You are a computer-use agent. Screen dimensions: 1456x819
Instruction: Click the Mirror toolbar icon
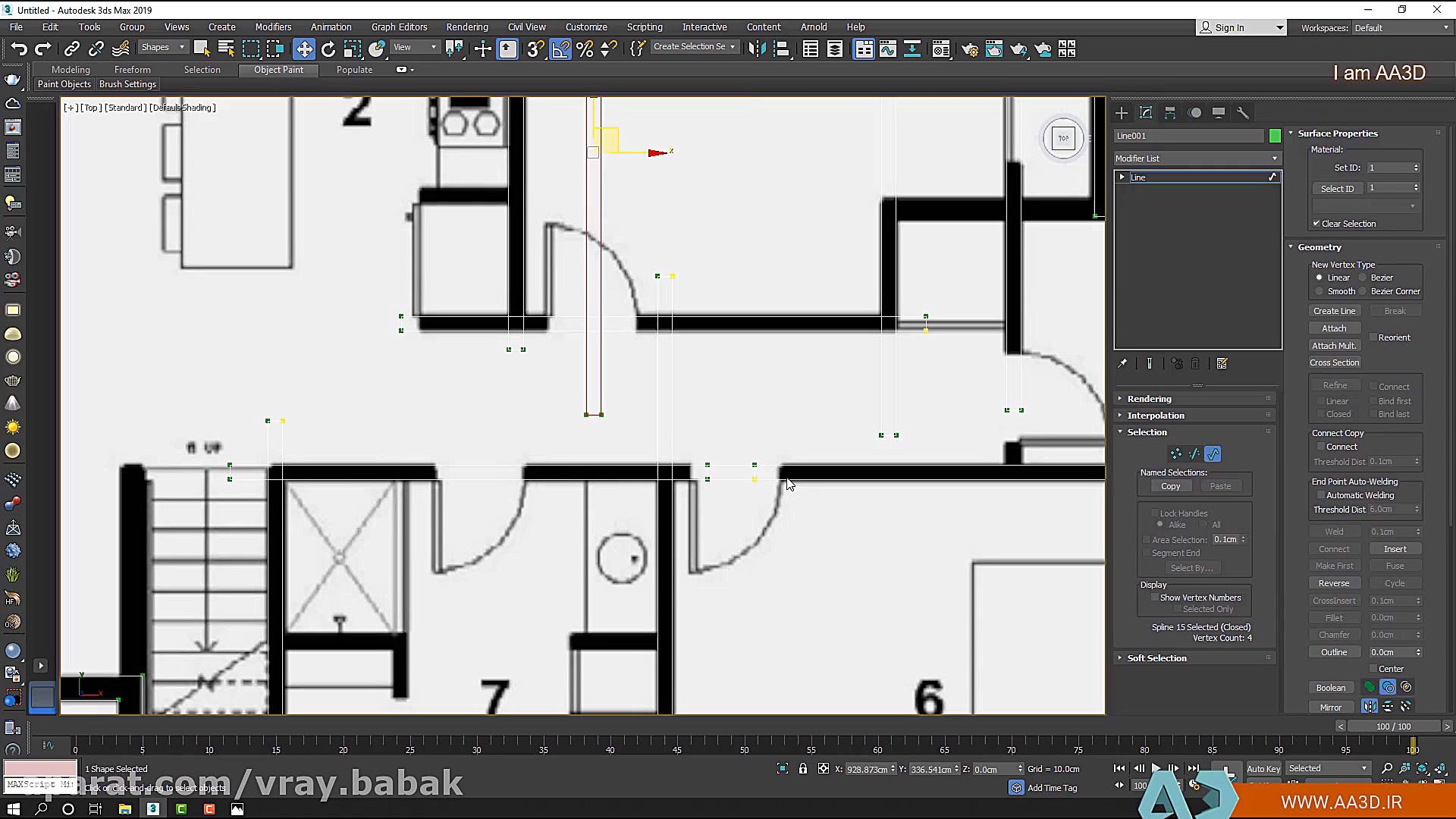click(x=756, y=49)
